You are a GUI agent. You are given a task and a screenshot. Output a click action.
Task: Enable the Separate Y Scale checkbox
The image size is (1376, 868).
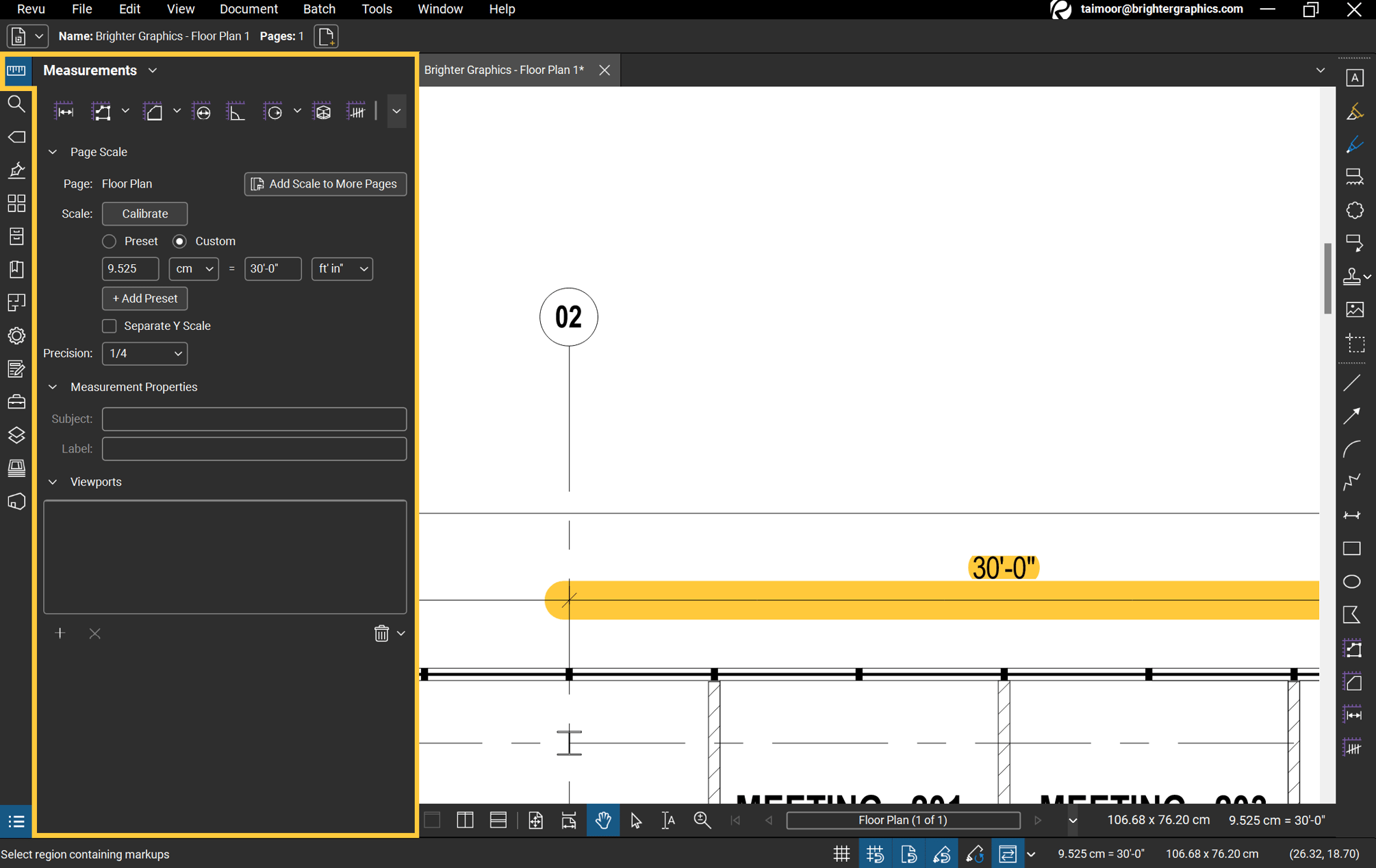[109, 326]
